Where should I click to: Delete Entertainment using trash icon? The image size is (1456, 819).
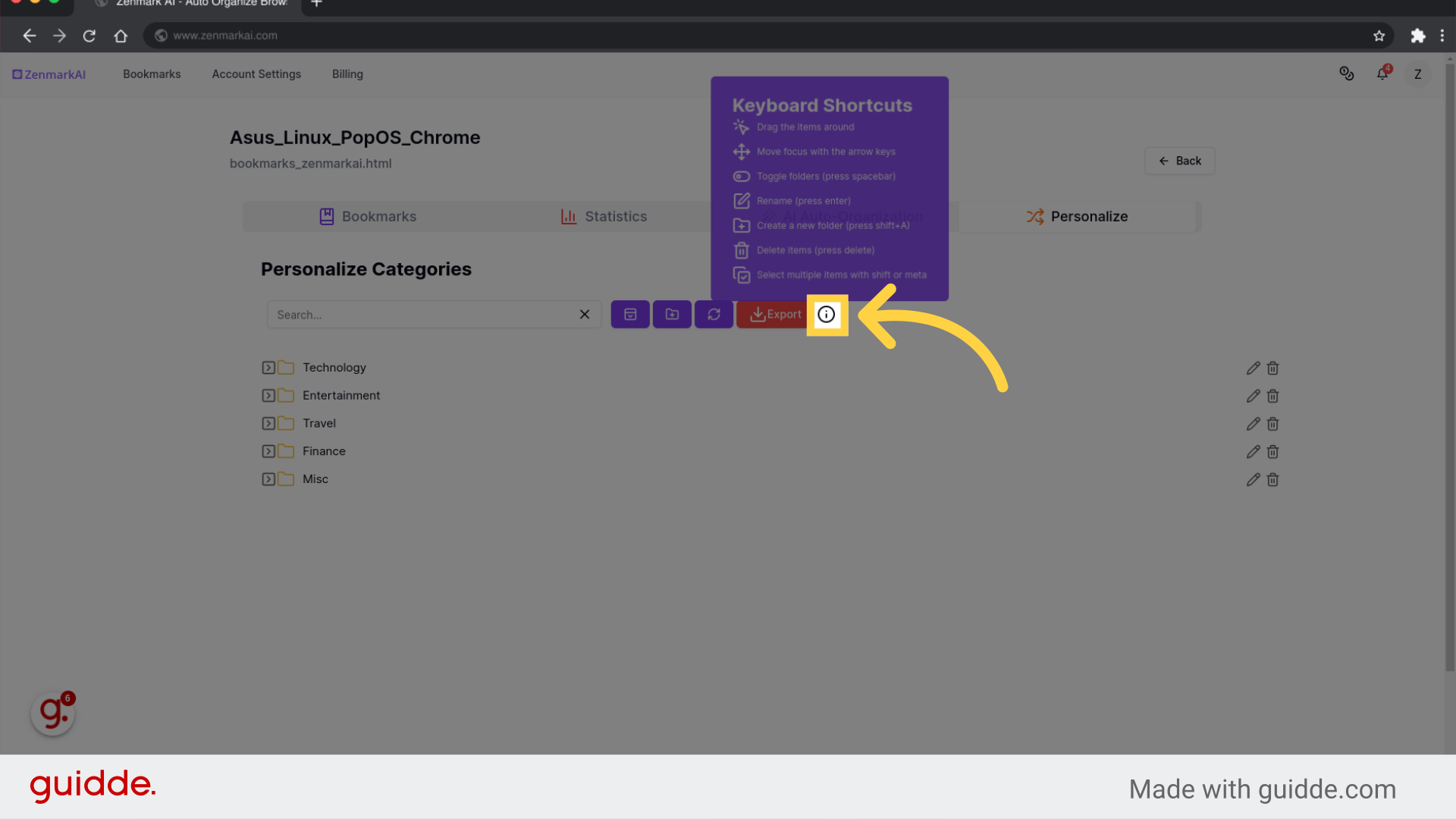coord(1272,396)
